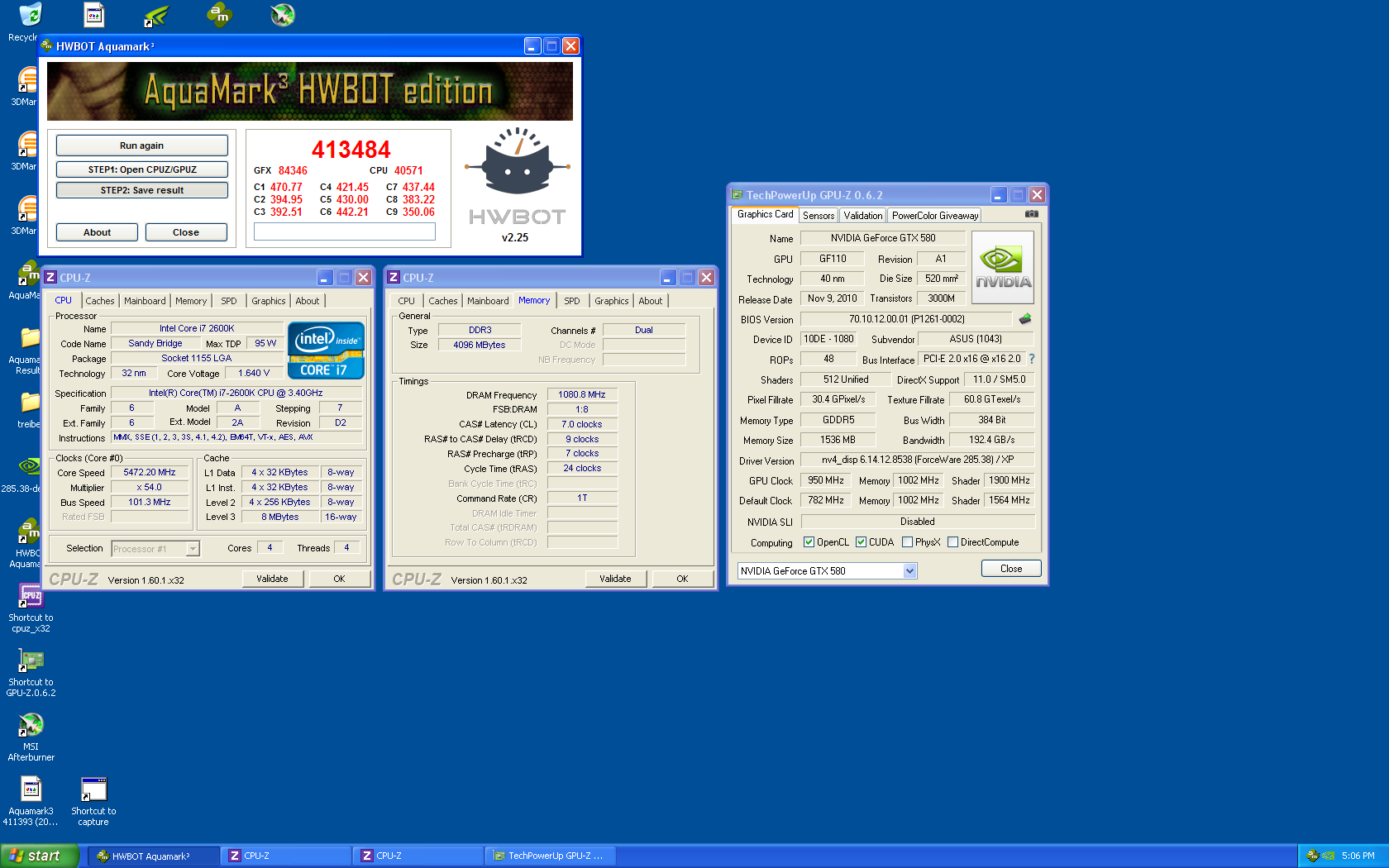Click Validate in left CPU-Z window
The width and height of the screenshot is (1389, 868).
coord(273,579)
